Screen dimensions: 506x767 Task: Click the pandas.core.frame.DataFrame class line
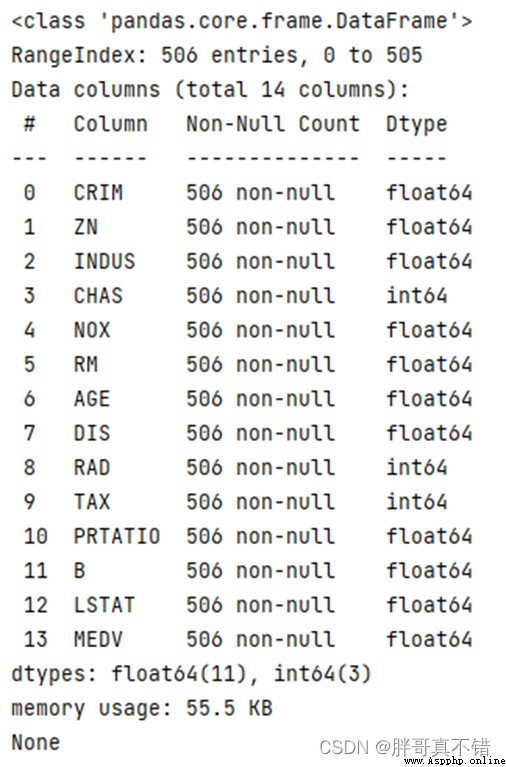click(241, 21)
